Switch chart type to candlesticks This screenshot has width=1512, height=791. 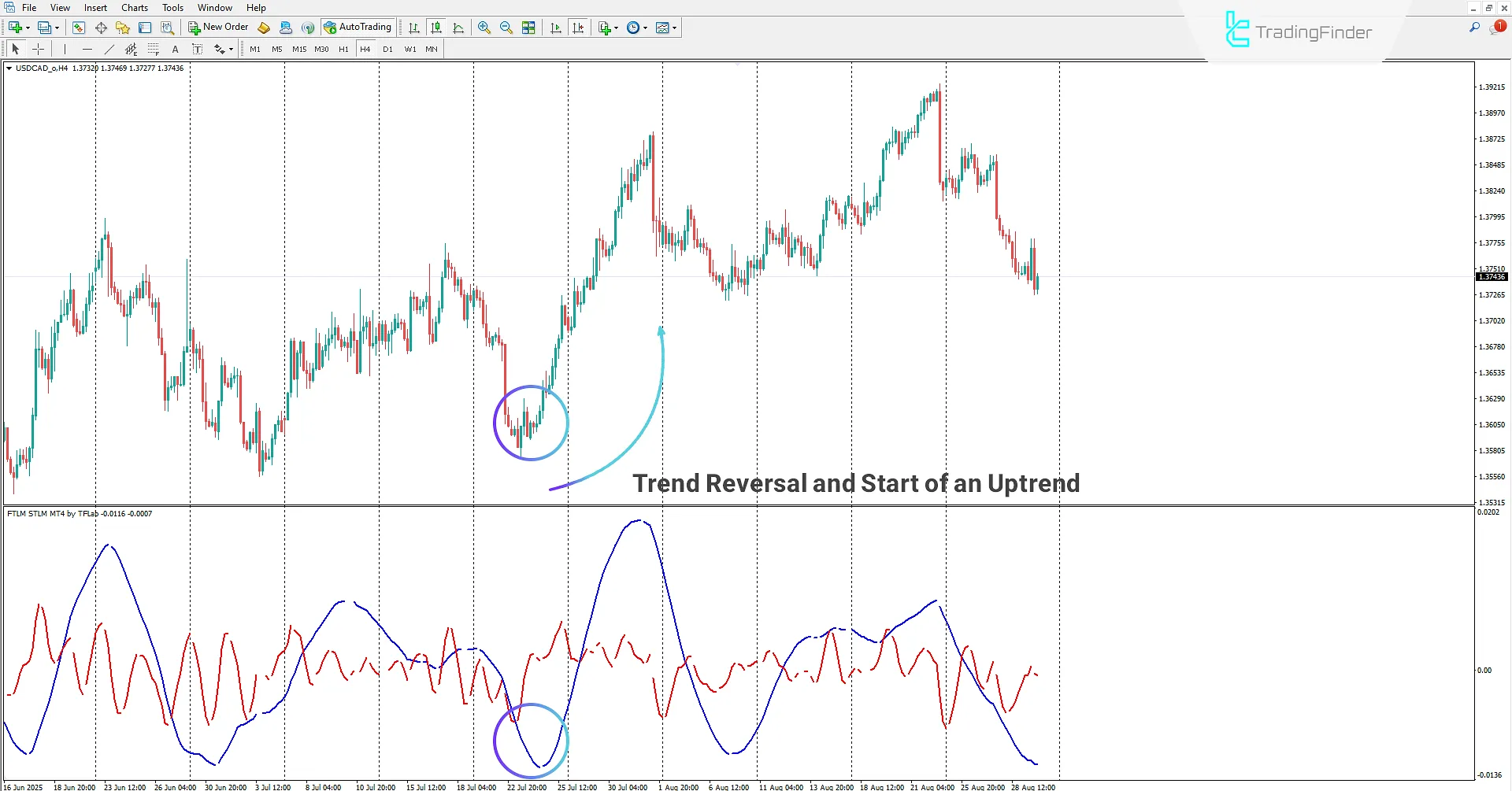pos(436,28)
